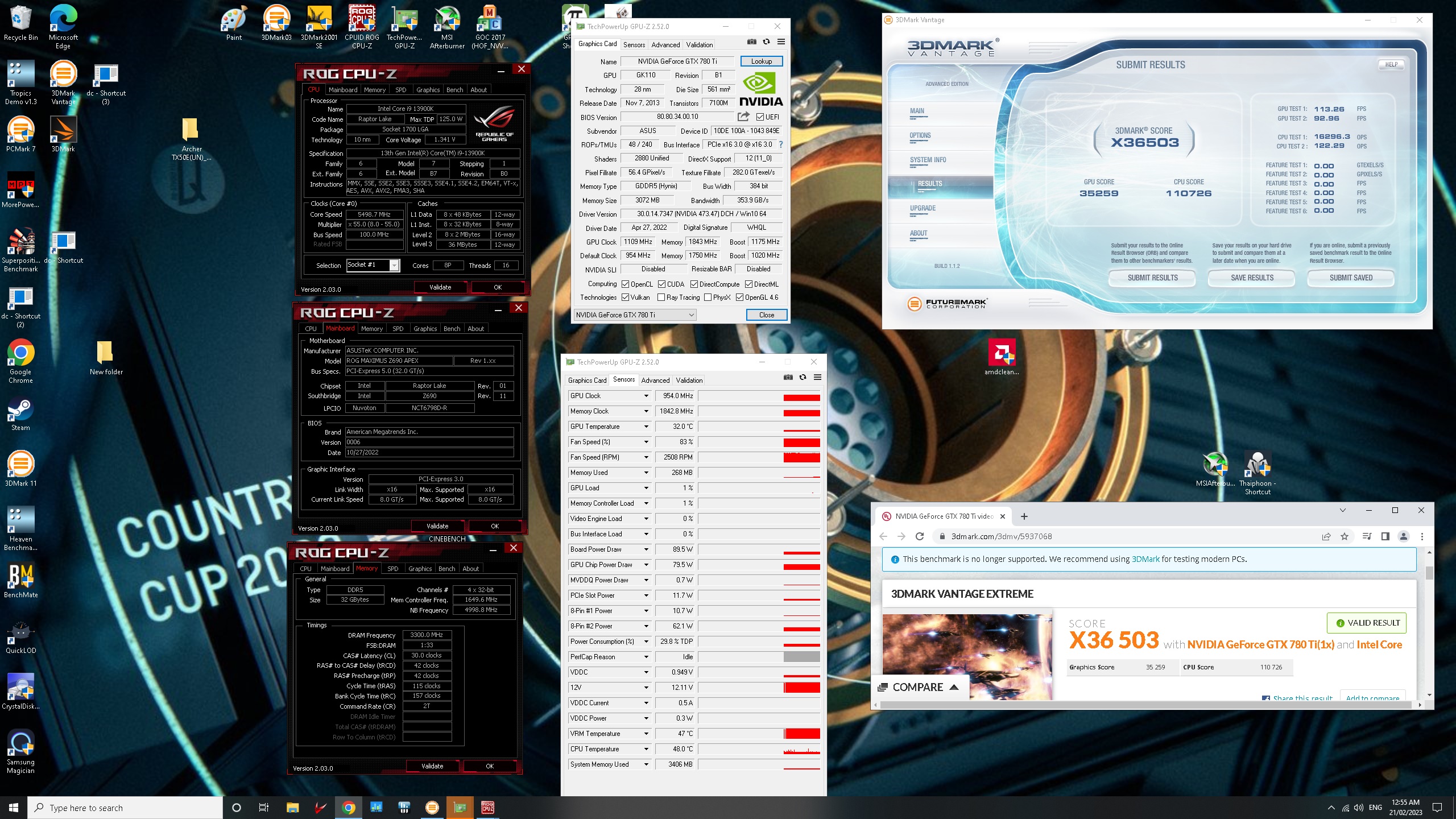This screenshot has height=819, width=1456.
Task: Open the Bench tab in Mainboard CPU-Z window
Action: 452,329
